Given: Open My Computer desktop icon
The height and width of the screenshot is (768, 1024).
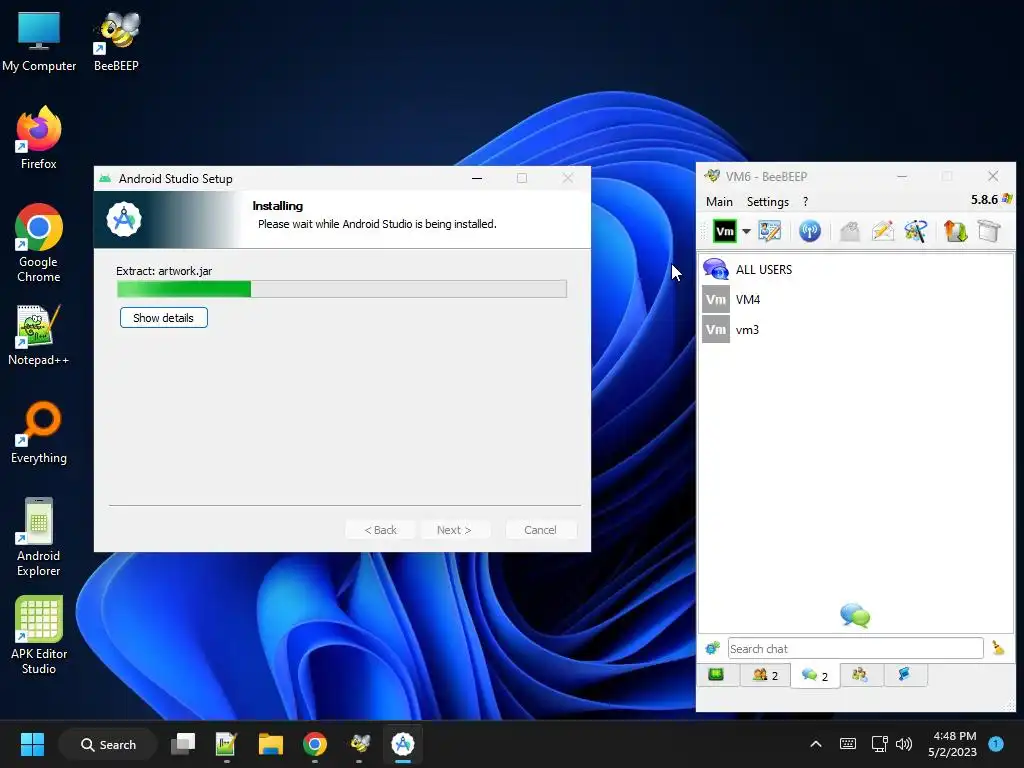Looking at the screenshot, I should [x=39, y=40].
